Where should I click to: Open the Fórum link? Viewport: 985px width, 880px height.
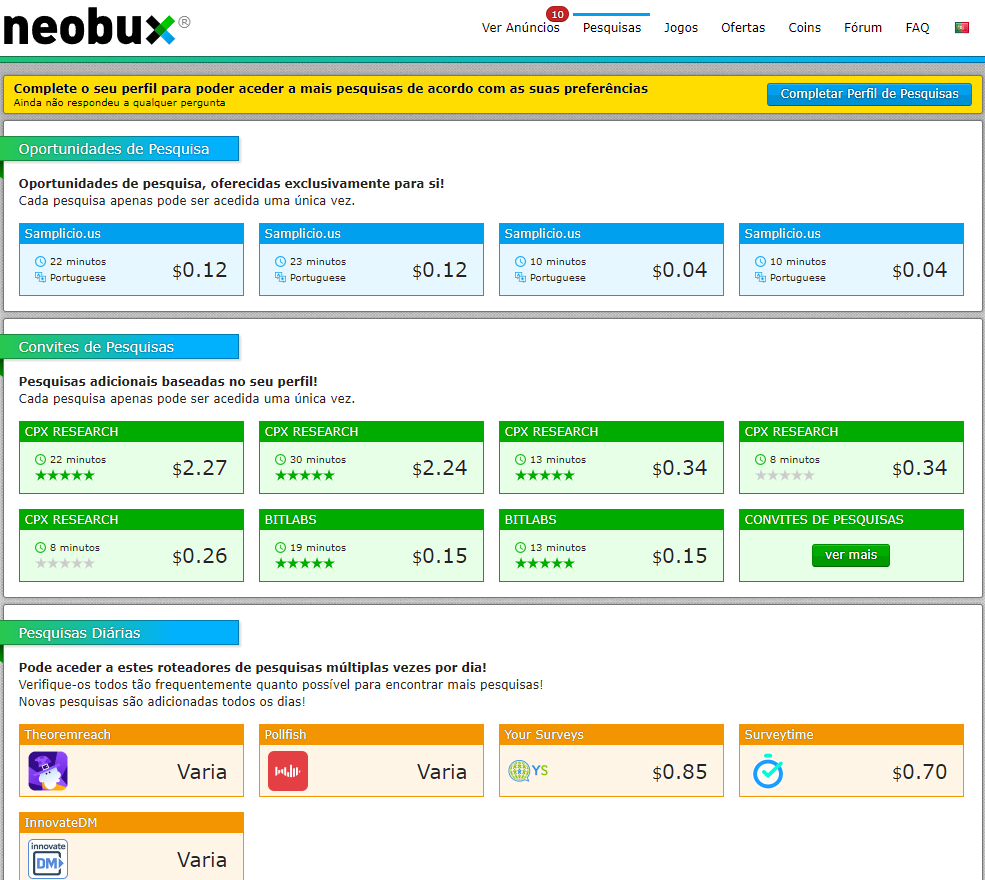tap(863, 28)
